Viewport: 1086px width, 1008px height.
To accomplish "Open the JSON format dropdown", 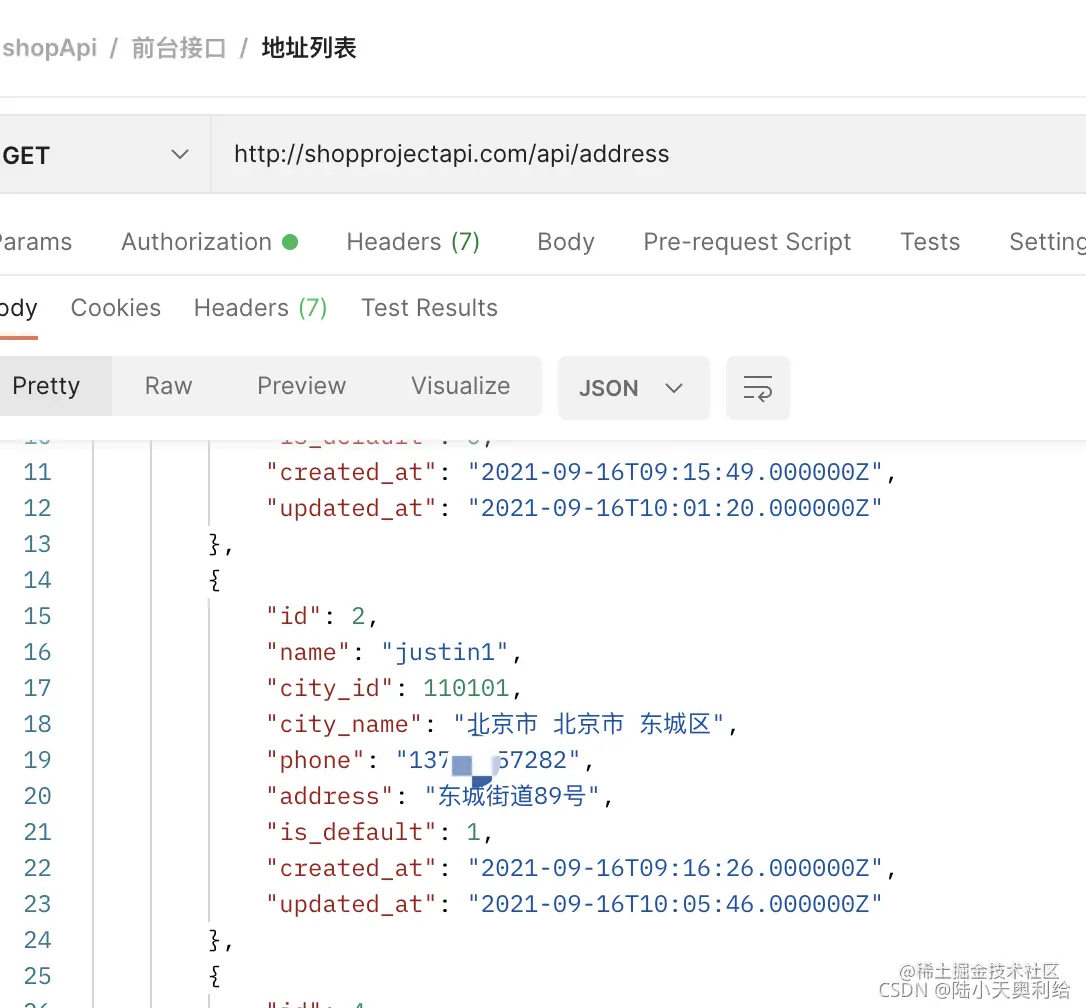I will pos(634,388).
